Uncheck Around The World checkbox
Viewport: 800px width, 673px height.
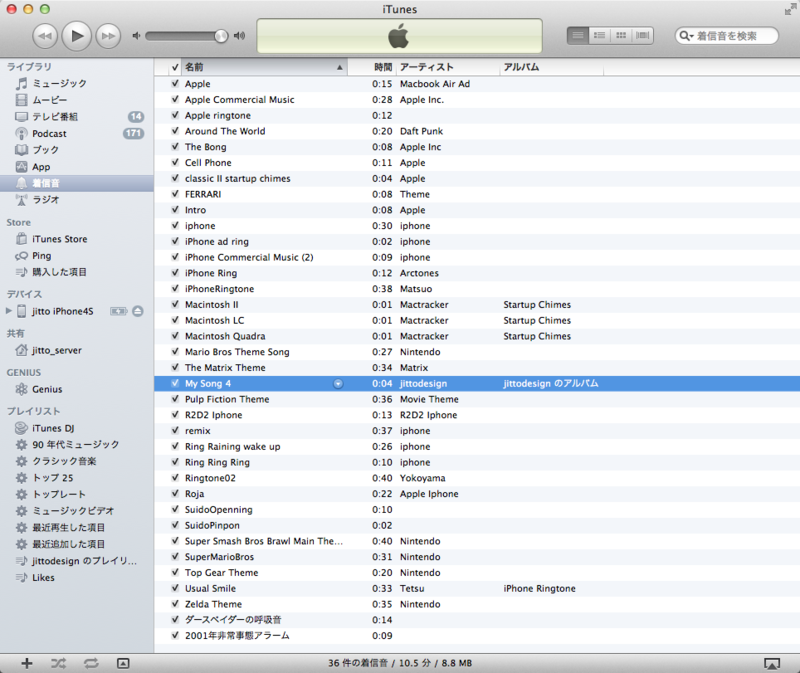tap(175, 131)
